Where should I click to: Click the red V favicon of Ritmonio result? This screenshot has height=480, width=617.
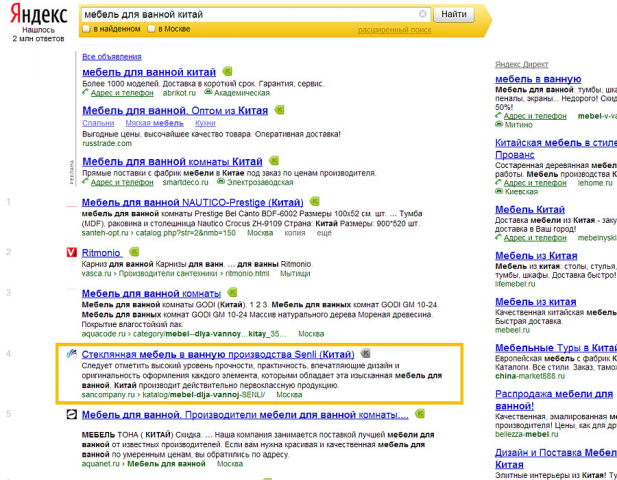[72, 252]
